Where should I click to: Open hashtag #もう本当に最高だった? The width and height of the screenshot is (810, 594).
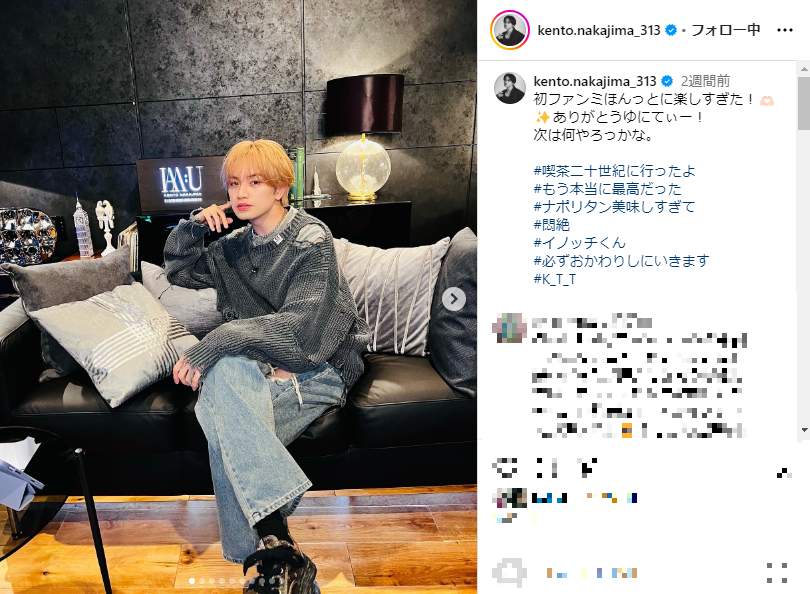608,189
